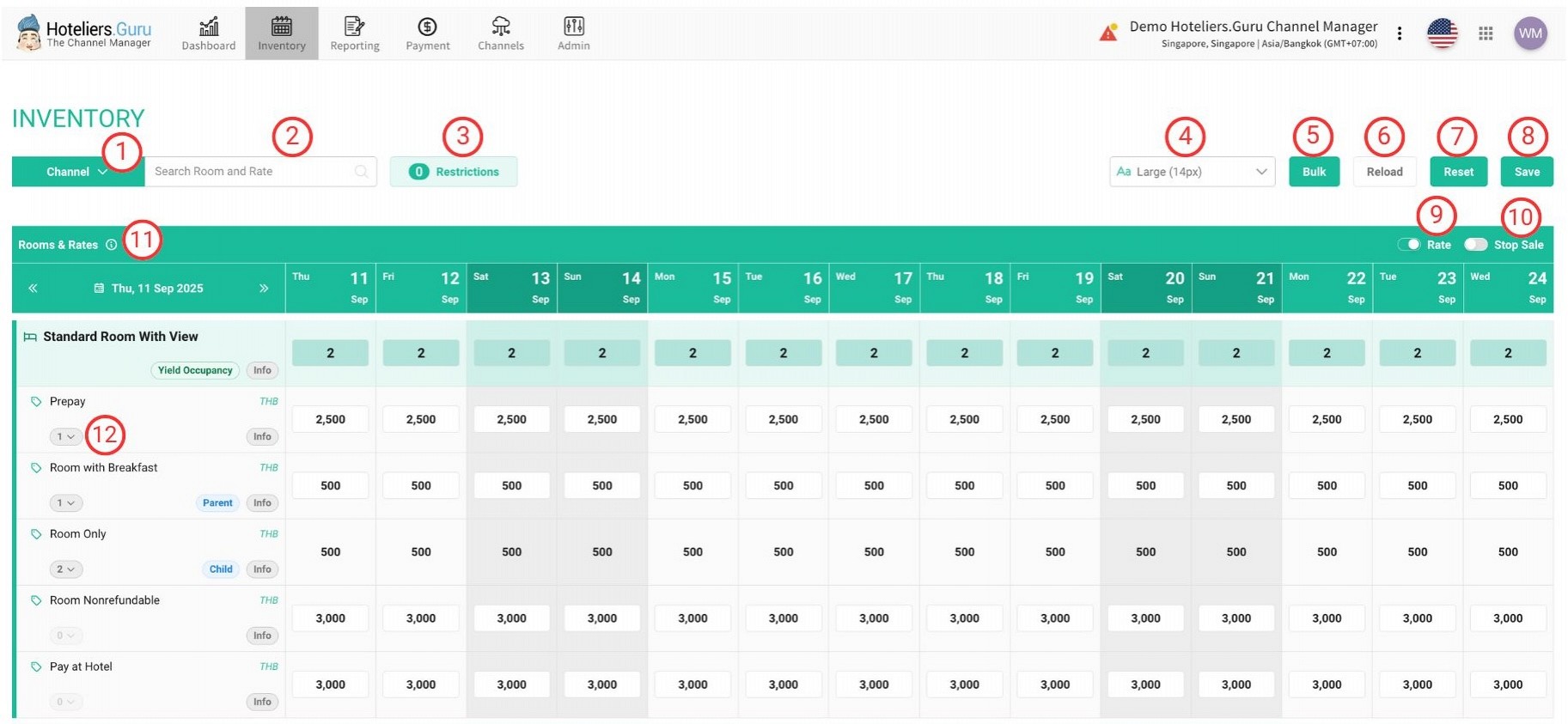Open the Channel dropdown

pos(77,172)
